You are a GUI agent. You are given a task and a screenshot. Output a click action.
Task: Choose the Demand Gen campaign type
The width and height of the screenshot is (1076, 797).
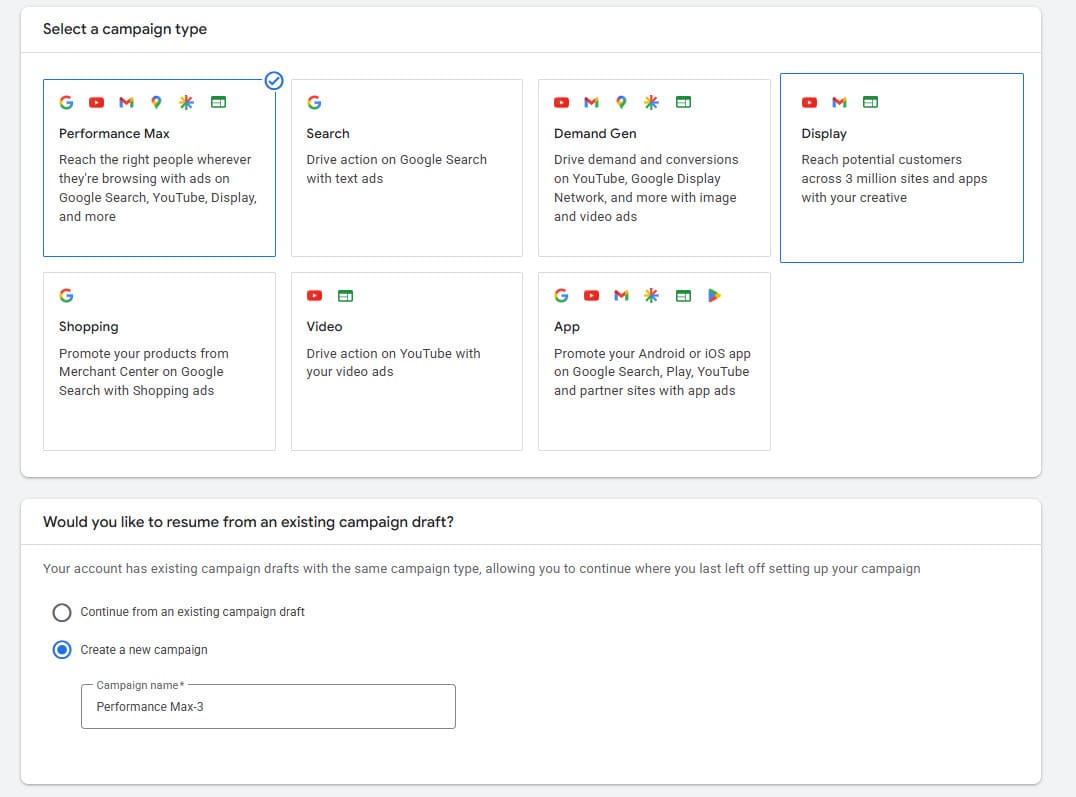tap(654, 168)
